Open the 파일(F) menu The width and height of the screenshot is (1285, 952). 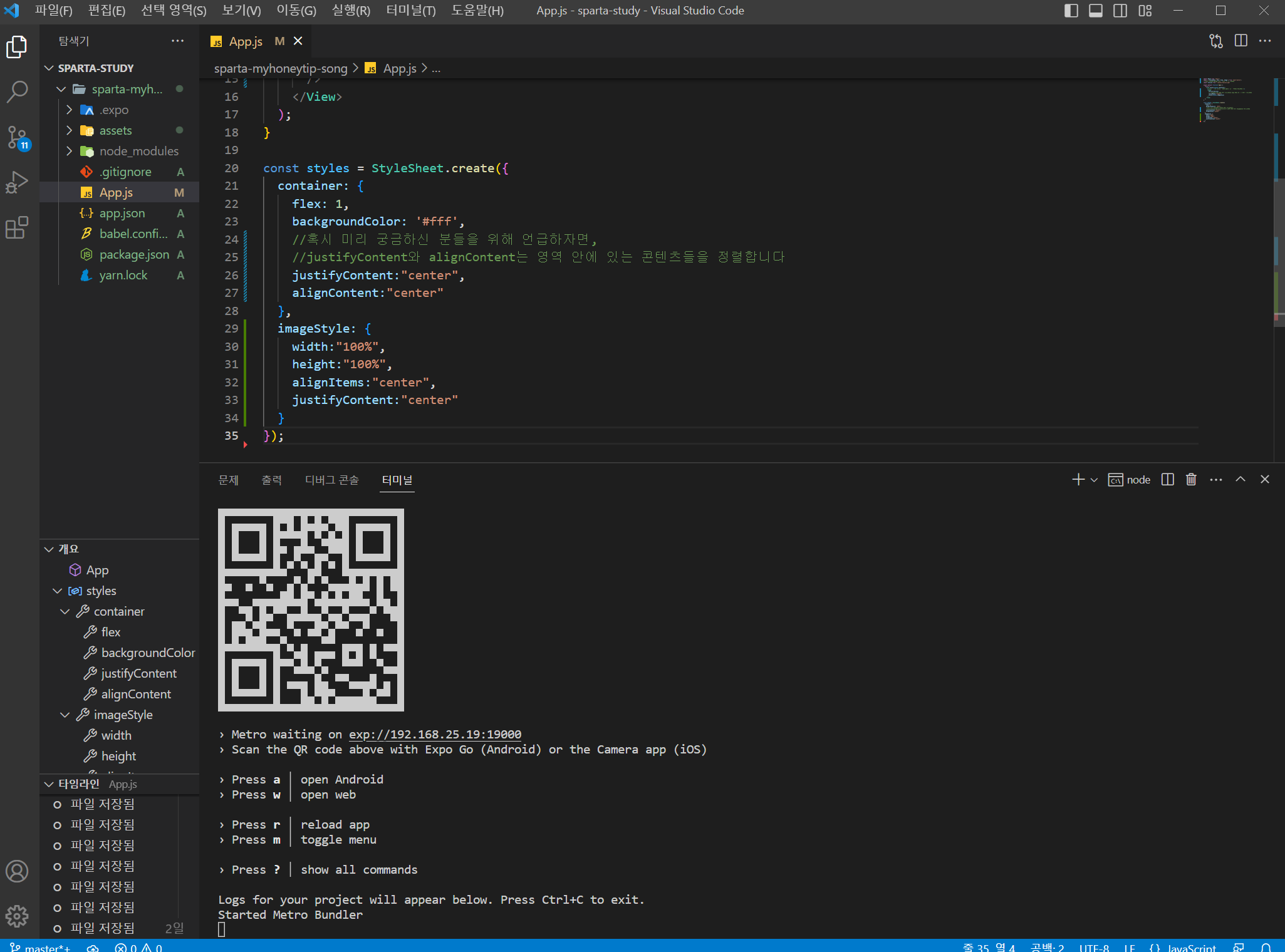point(53,11)
